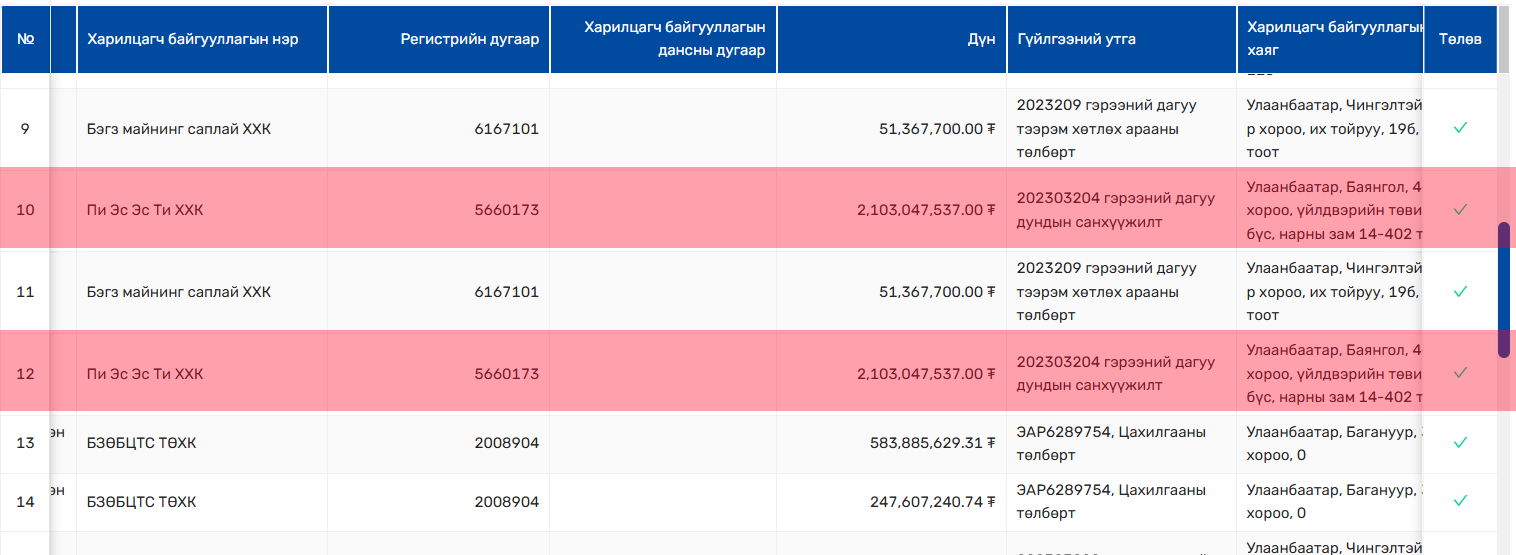The width and height of the screenshot is (1516, 555).
Task: Click the green checkmark in row 13
Action: click(x=1460, y=442)
